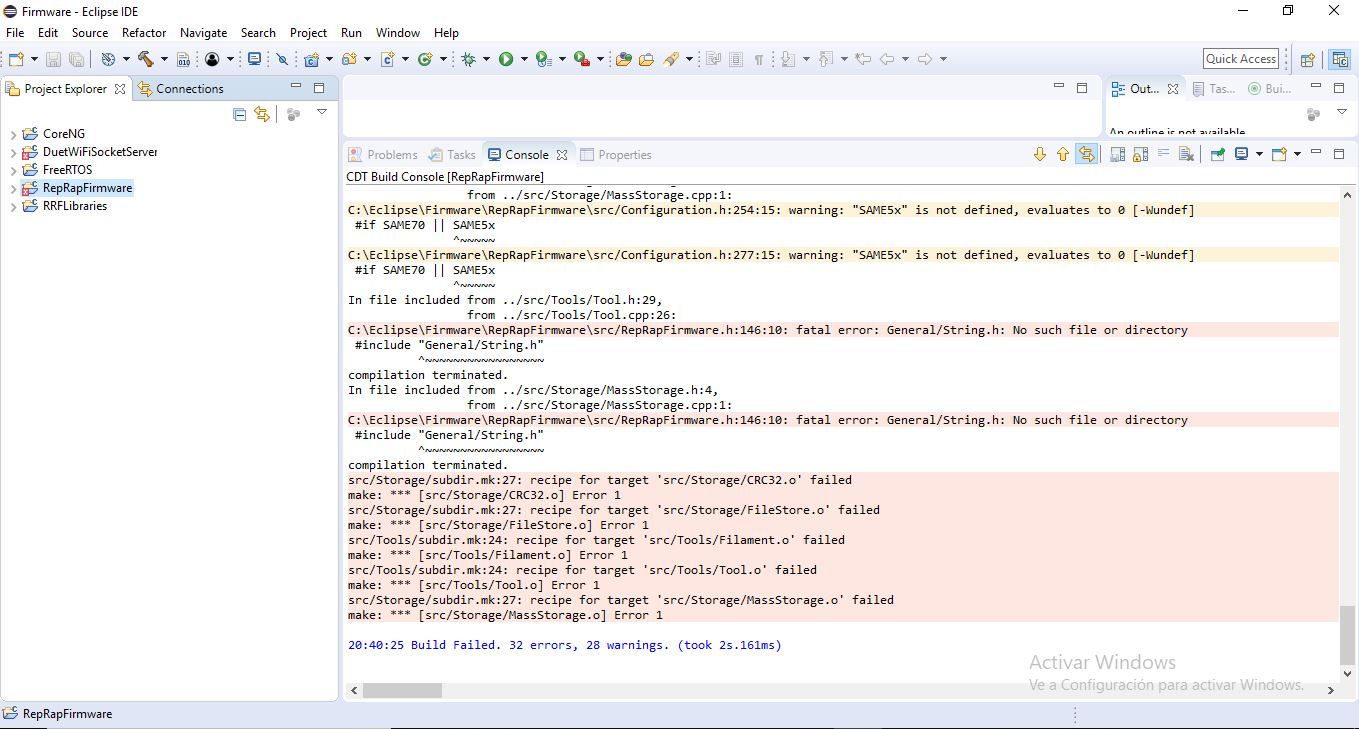Screen dimensions: 1359x729
Task: Click the Console vertical scrollbar thumb
Action: [1347, 635]
